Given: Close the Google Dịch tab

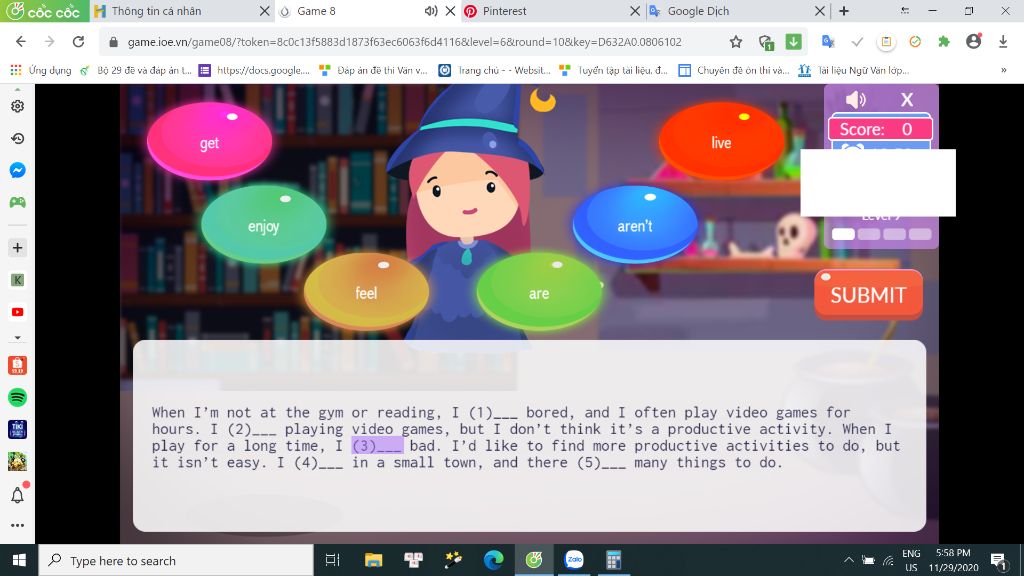Looking at the screenshot, I should pyautogui.click(x=820, y=11).
